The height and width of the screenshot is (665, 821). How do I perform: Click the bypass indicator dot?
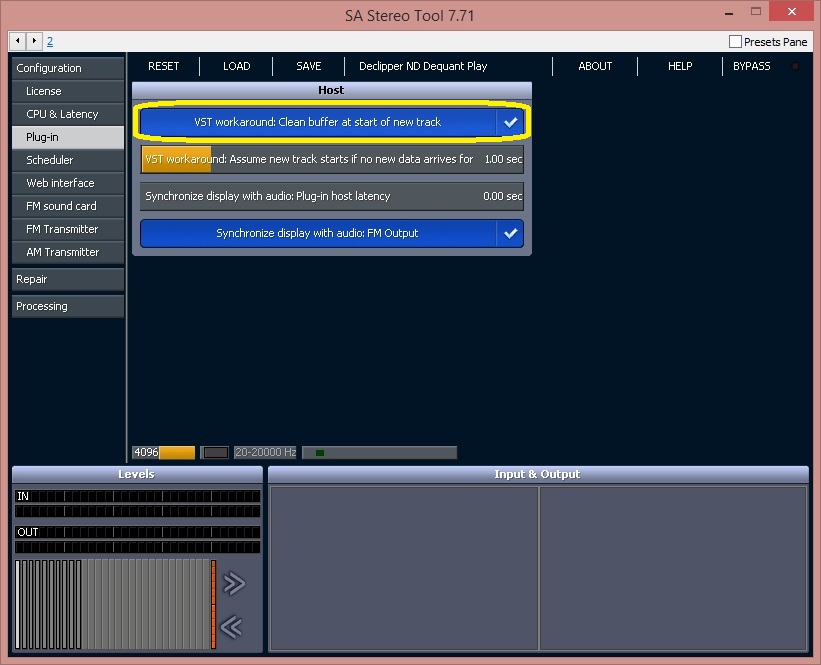795,66
